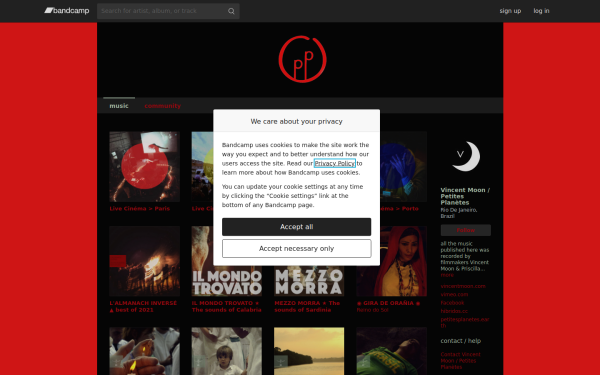This screenshot has height=375, width=600.
Task: Open the sign up link
Action: point(510,11)
